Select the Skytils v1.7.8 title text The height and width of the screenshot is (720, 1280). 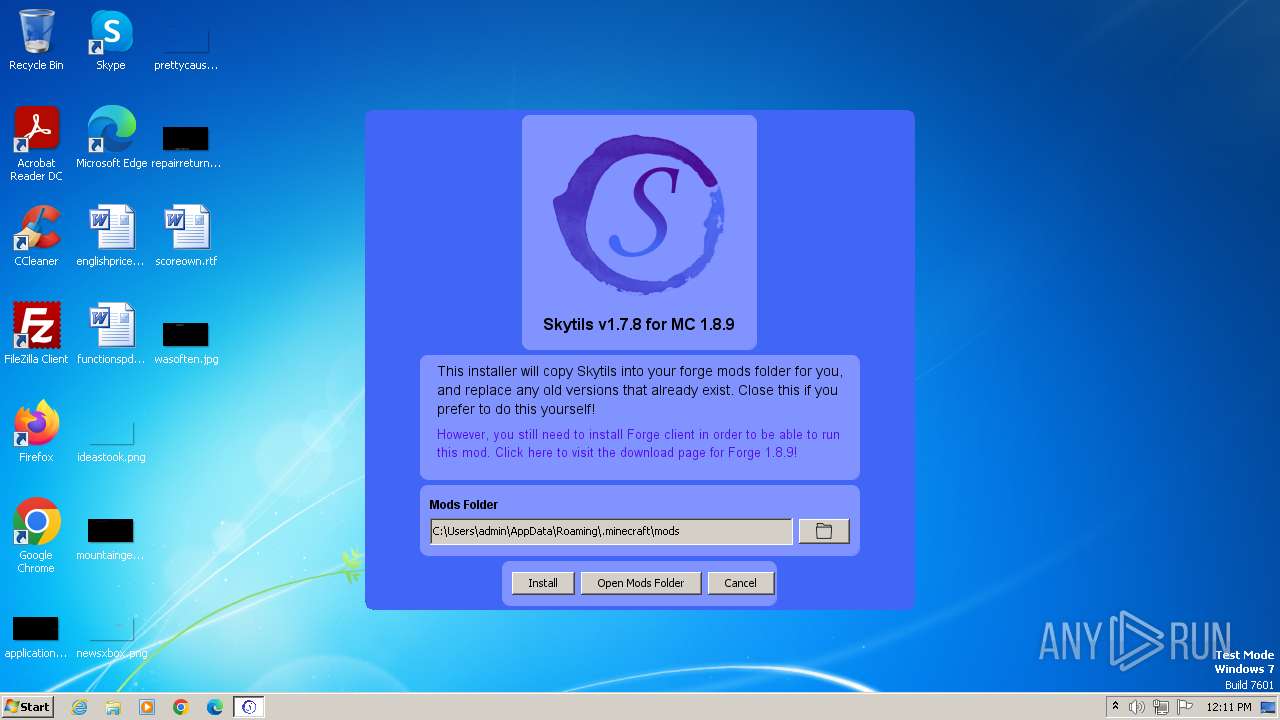639,324
